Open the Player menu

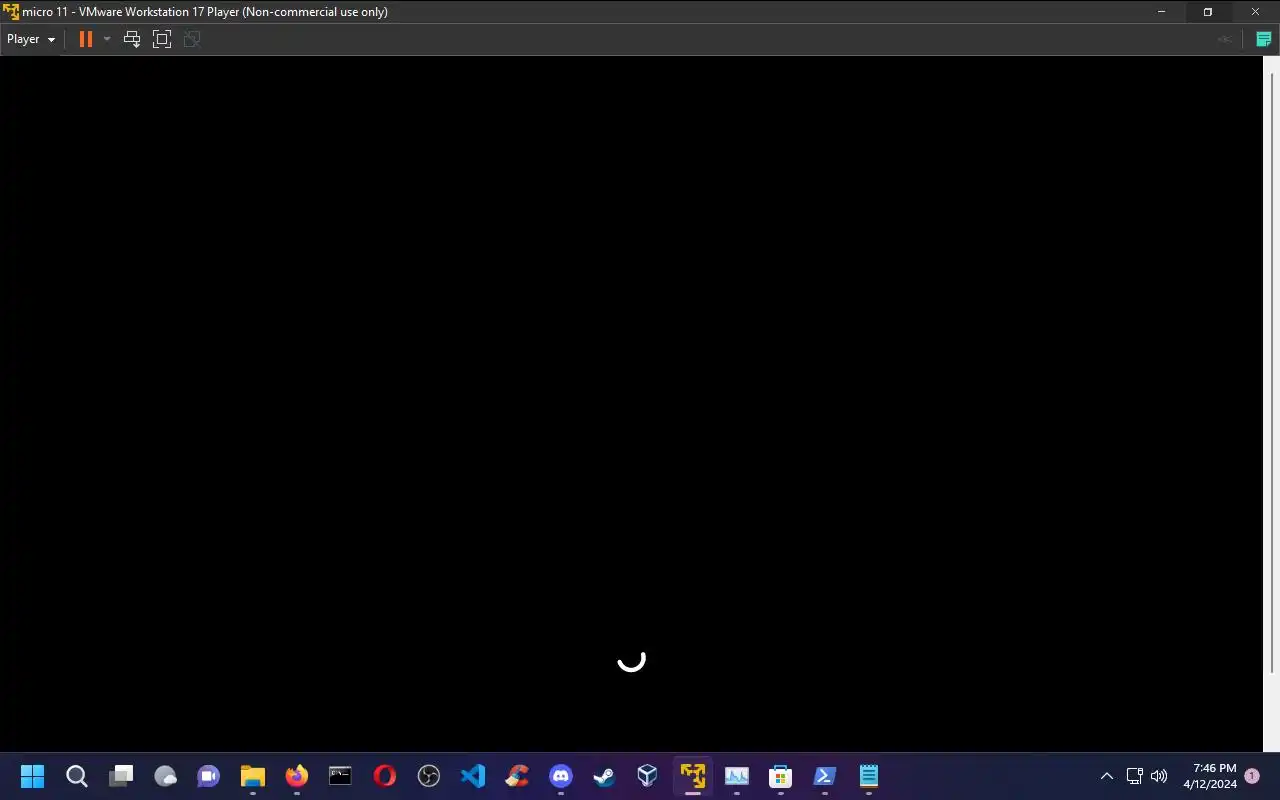coord(31,39)
